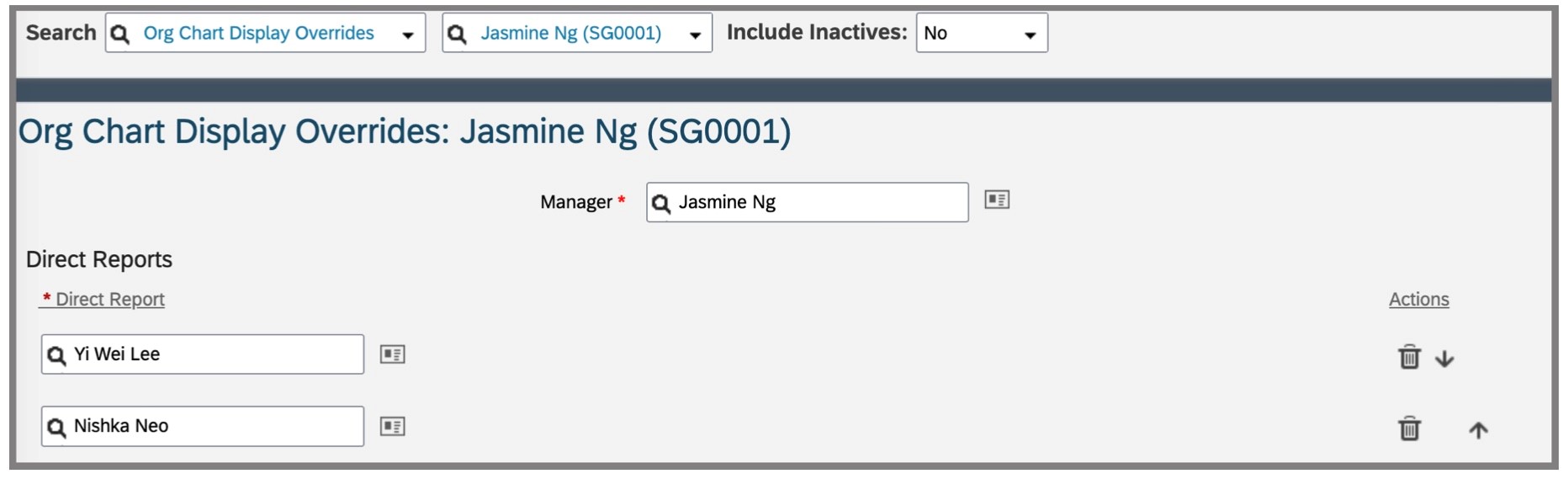Viewport: 1568px width, 479px height.
Task: Click into the Nishka Neo input field
Action: tap(202, 426)
